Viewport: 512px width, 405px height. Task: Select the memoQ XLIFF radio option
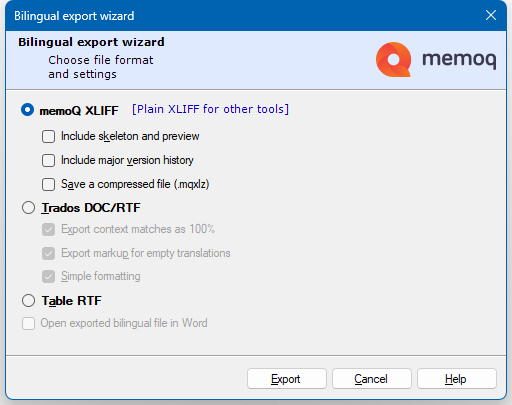[28, 110]
